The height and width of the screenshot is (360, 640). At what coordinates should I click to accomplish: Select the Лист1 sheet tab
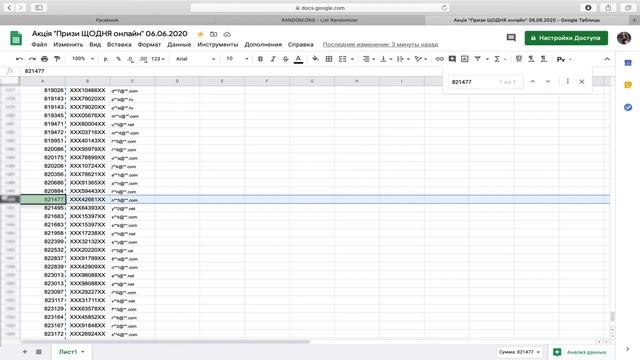(x=71, y=351)
